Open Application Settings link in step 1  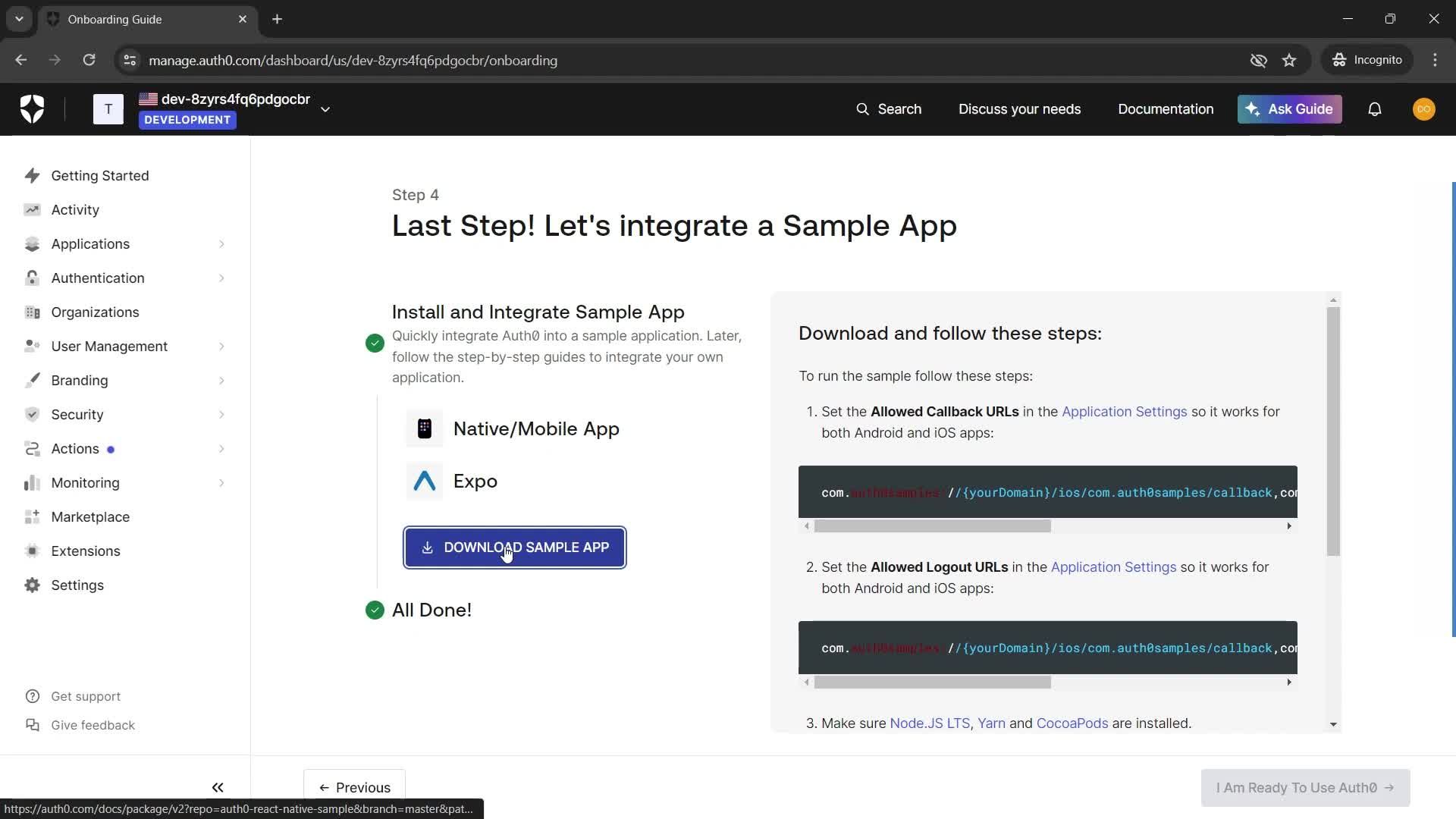click(x=1124, y=412)
